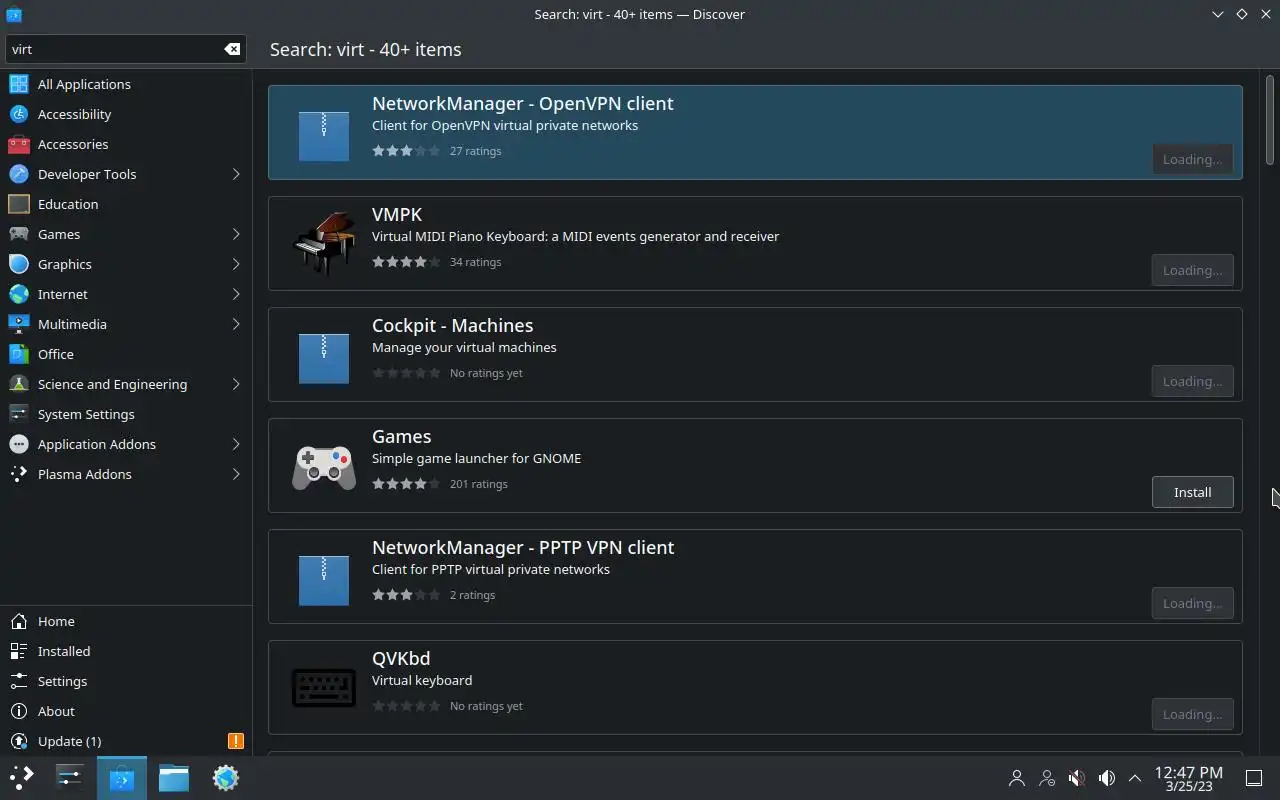This screenshot has height=800, width=1280.
Task: Click 201 ratings under Games
Action: (x=479, y=484)
